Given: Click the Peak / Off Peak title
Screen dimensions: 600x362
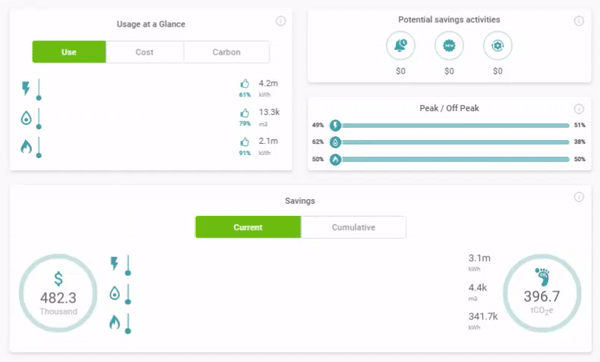Looking at the screenshot, I should tap(449, 108).
